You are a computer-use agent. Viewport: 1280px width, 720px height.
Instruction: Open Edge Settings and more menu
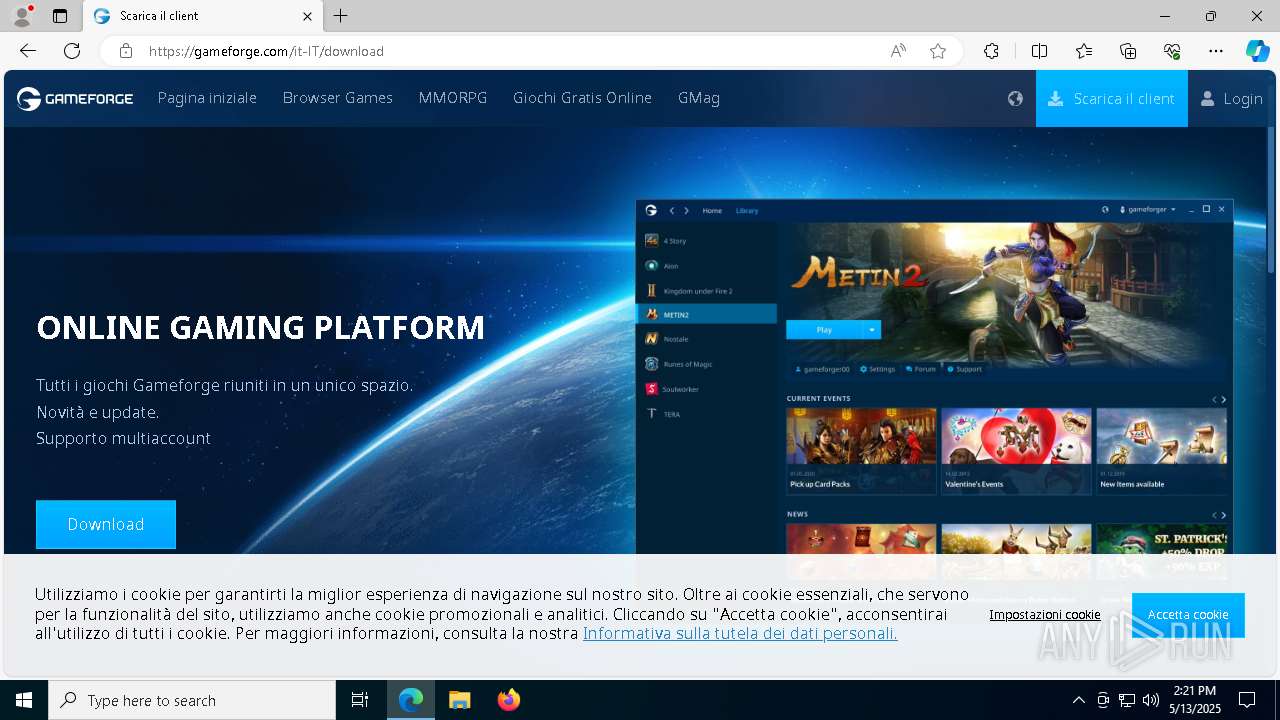(x=1216, y=51)
